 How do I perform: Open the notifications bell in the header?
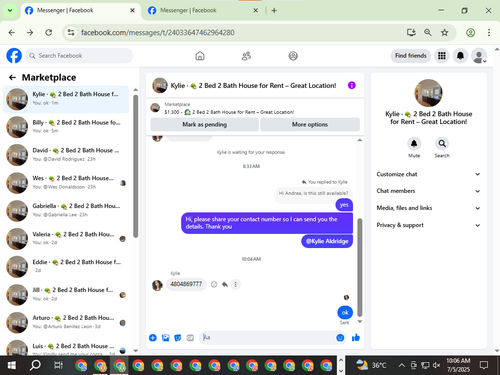point(460,56)
